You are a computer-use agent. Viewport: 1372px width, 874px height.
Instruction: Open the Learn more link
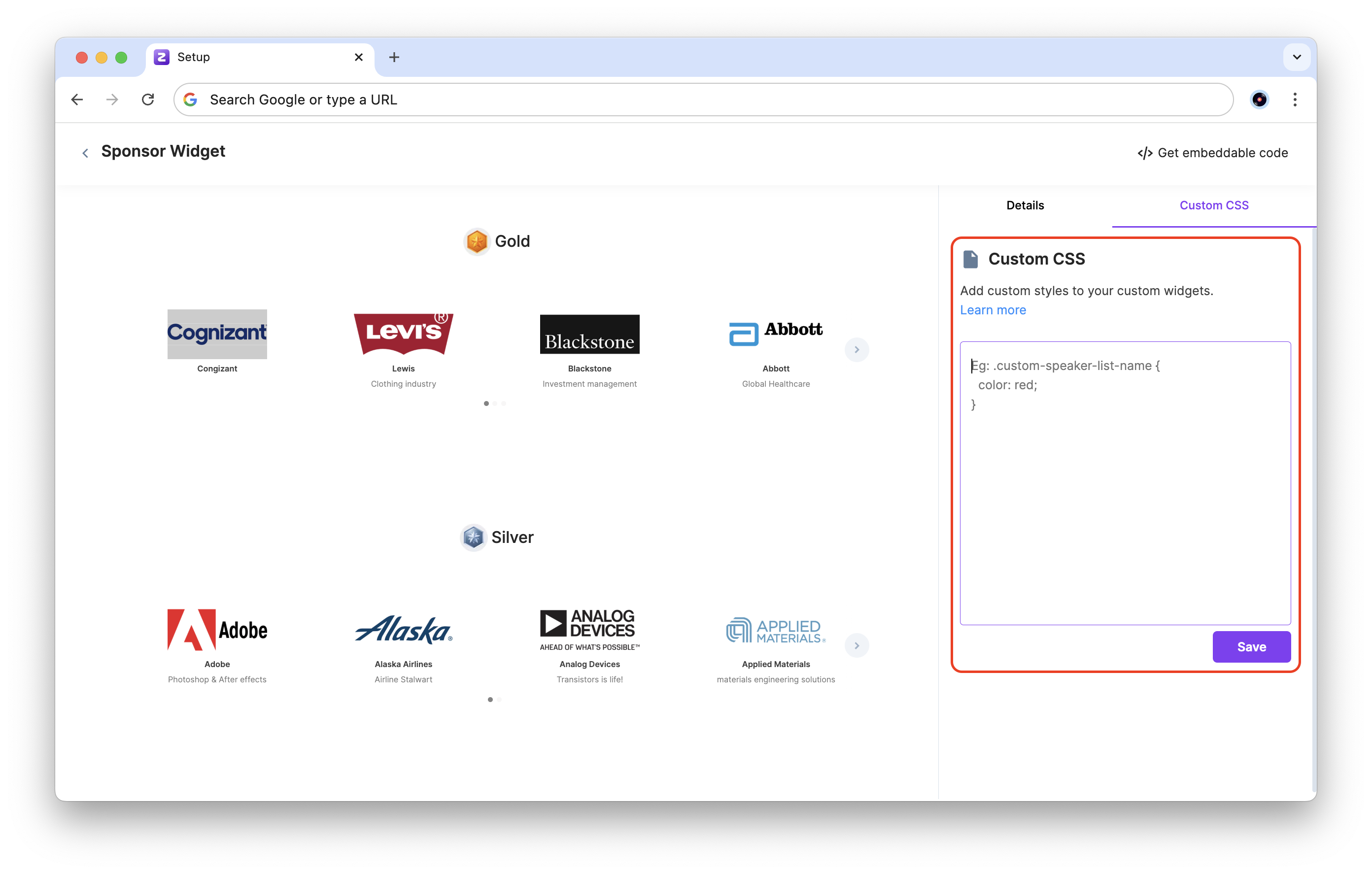[993, 310]
